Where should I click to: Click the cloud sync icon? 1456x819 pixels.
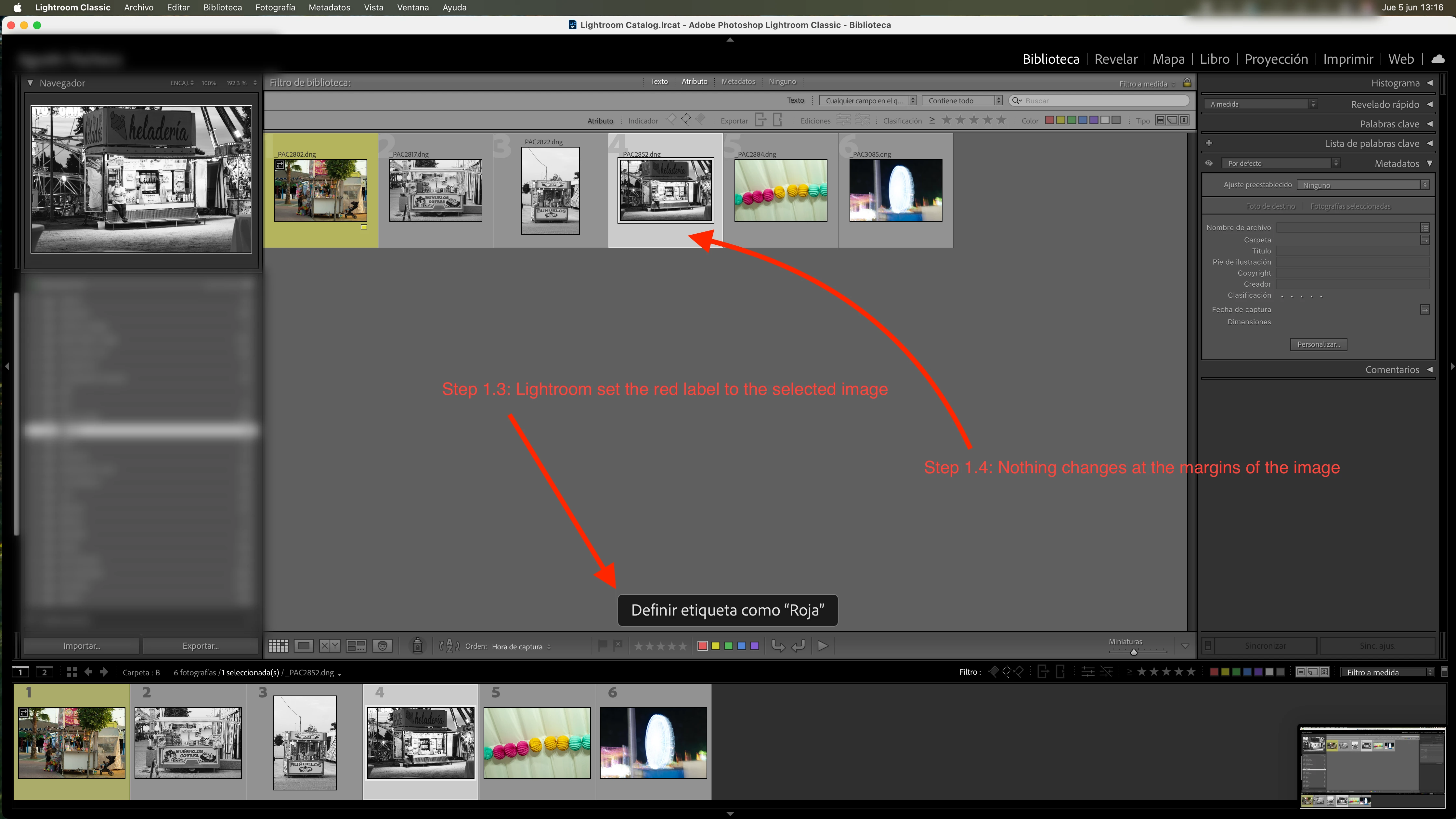click(x=1438, y=59)
